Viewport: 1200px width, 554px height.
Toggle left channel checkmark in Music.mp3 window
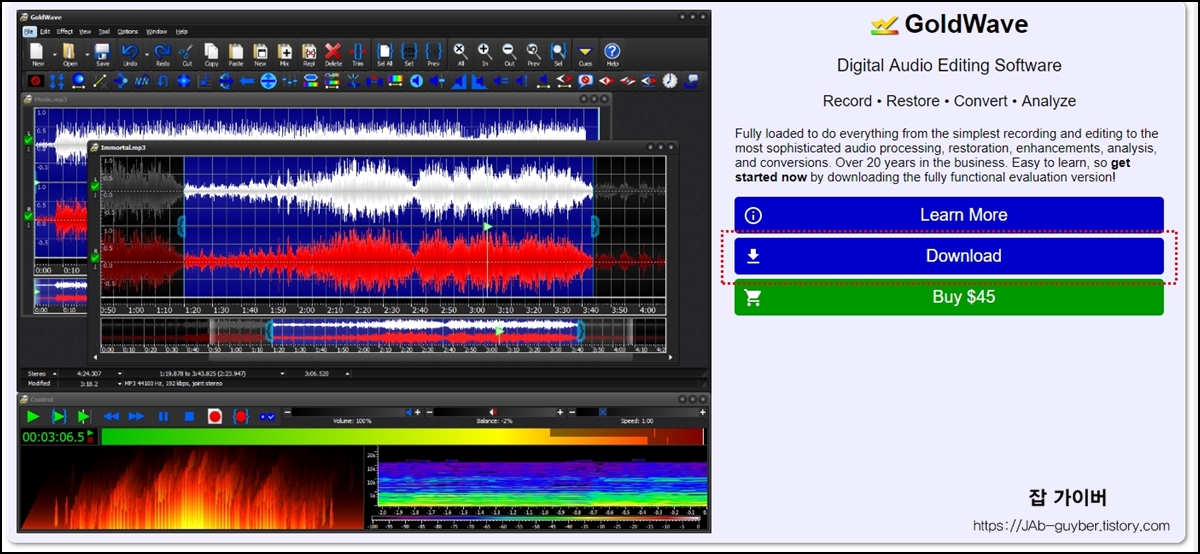tap(28, 142)
